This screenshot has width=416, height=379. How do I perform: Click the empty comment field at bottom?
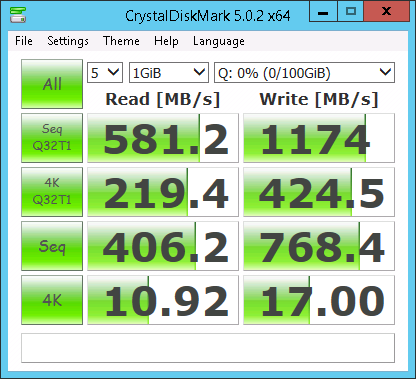click(x=208, y=348)
